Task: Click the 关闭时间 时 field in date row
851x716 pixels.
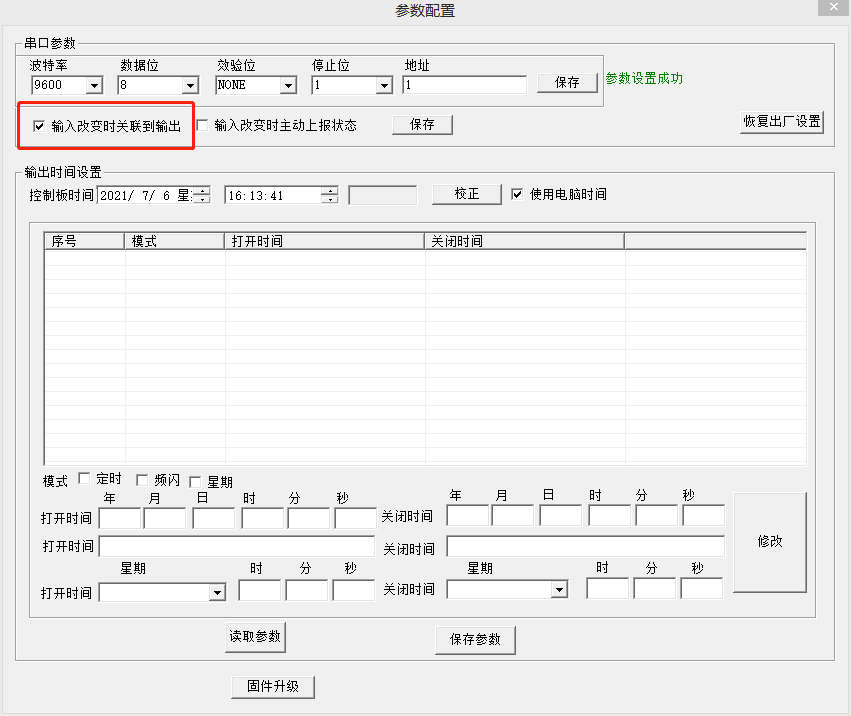Action: pos(609,515)
